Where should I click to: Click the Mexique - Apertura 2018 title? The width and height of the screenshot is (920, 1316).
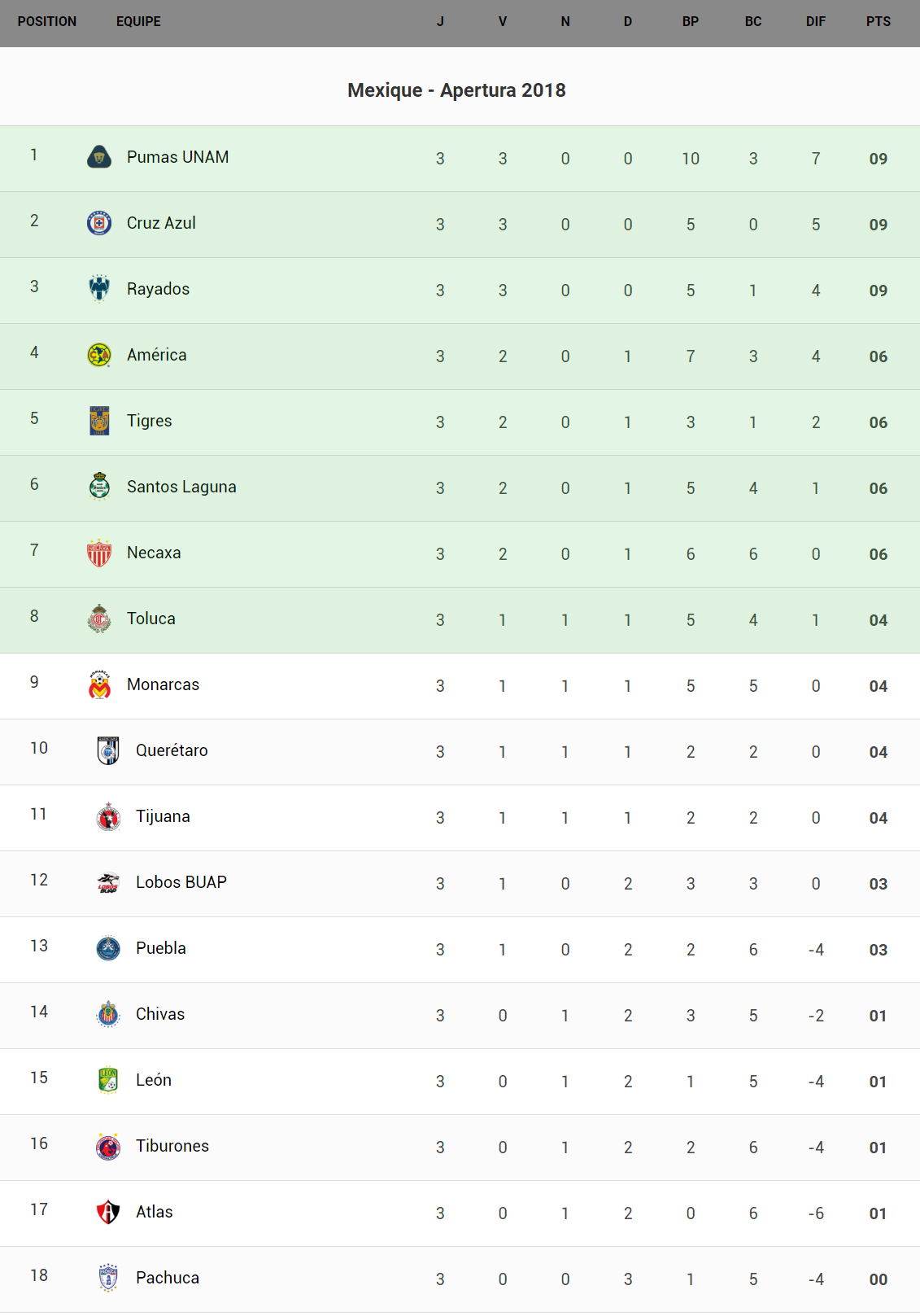456,90
